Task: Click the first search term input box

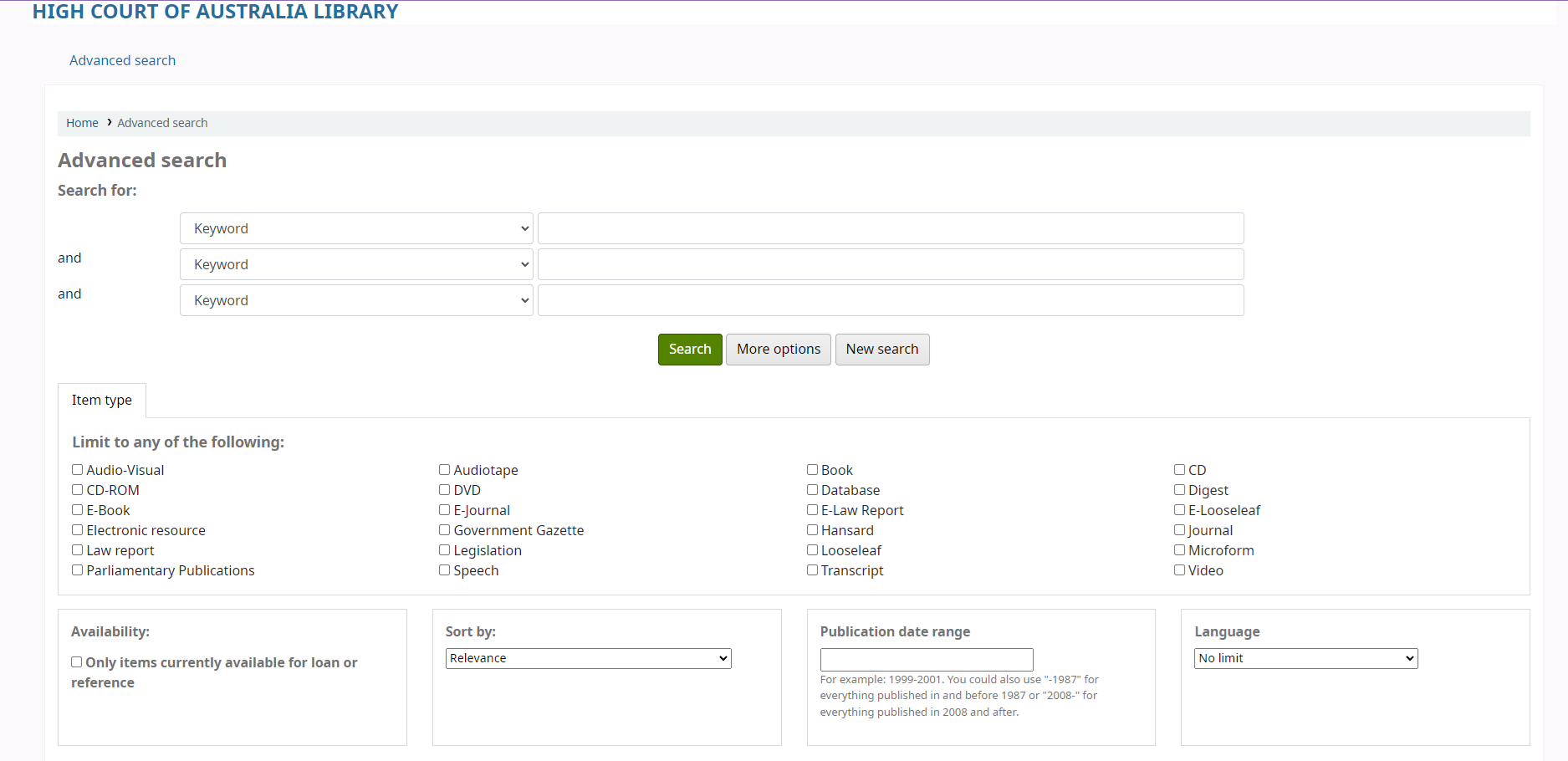Action: coord(891,228)
